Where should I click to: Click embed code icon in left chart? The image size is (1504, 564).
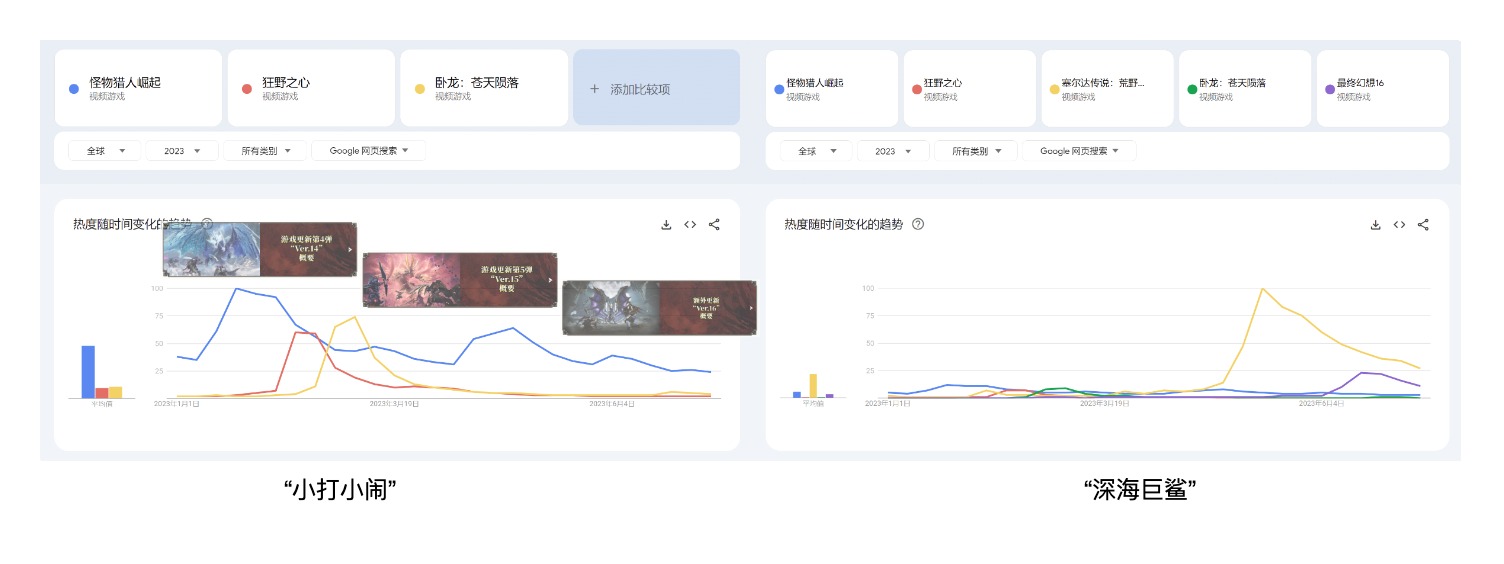click(690, 225)
